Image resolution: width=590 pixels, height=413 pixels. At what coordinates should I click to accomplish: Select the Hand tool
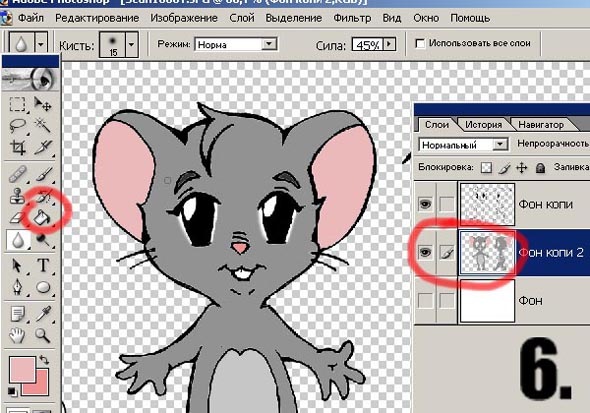pyautogui.click(x=17, y=335)
